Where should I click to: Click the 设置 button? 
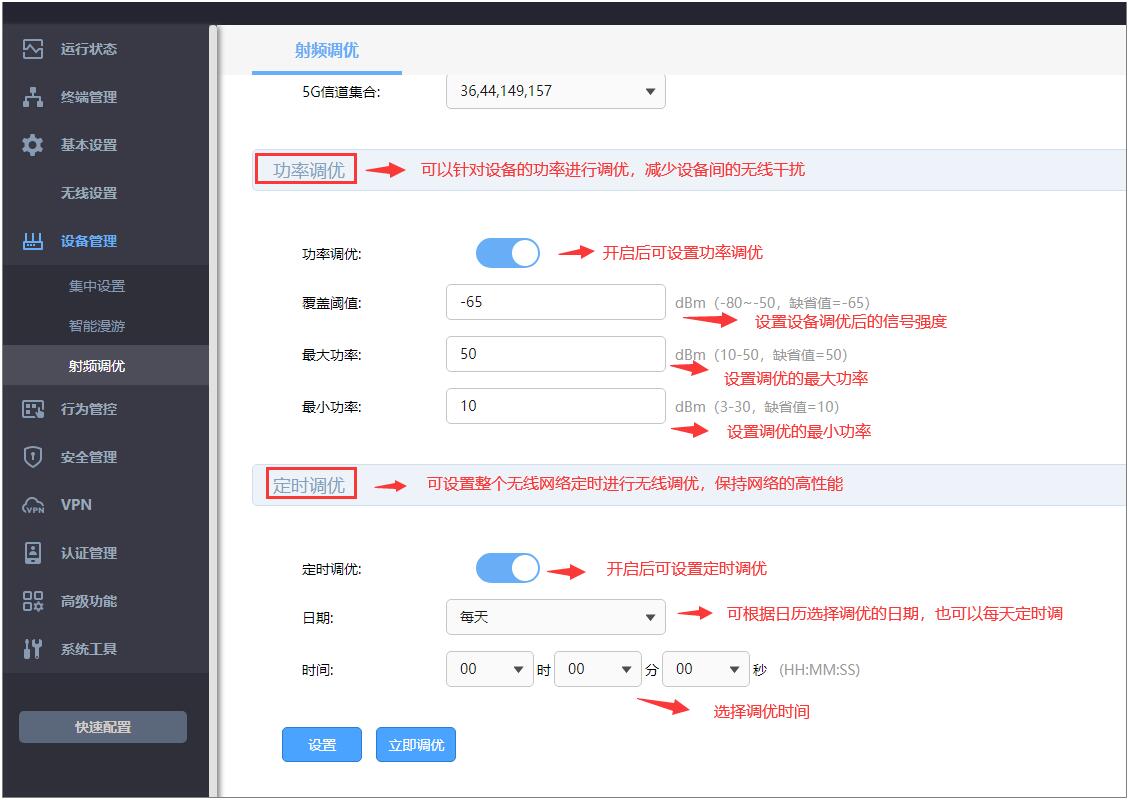coord(322,745)
